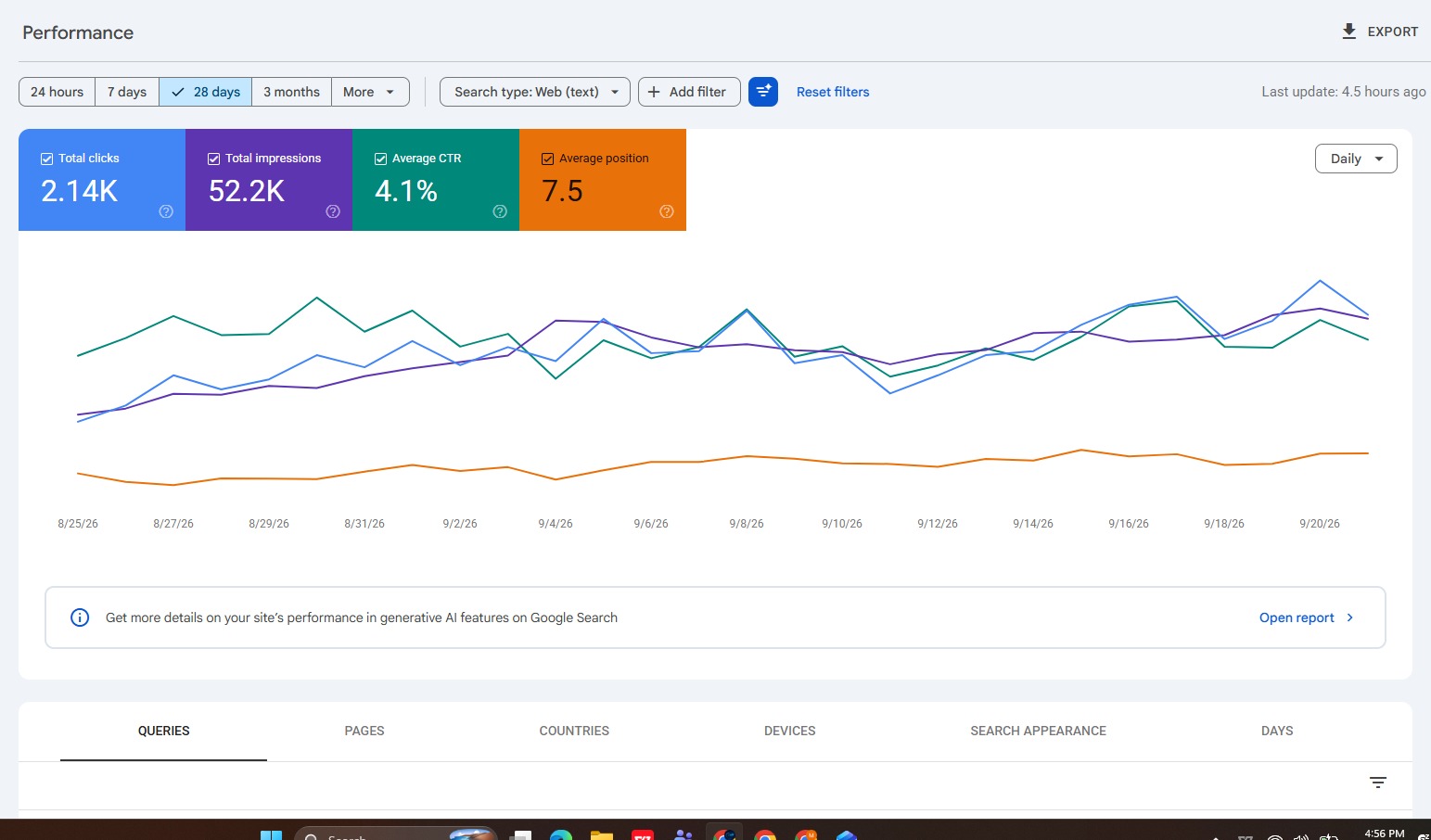The image size is (1431, 840).
Task: Click the info icon in generative AI banner
Action: point(80,617)
